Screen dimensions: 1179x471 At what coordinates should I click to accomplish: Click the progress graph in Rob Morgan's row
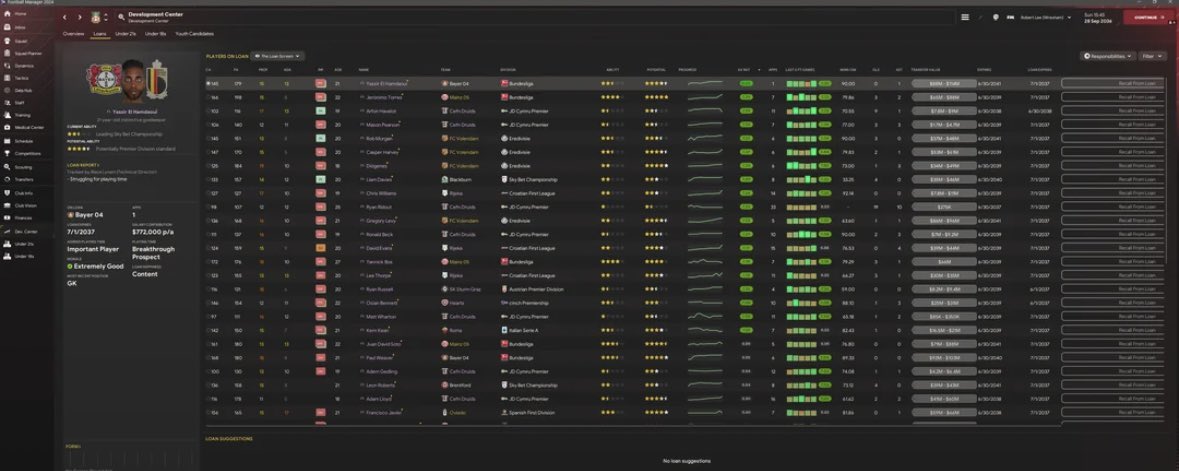pos(705,138)
